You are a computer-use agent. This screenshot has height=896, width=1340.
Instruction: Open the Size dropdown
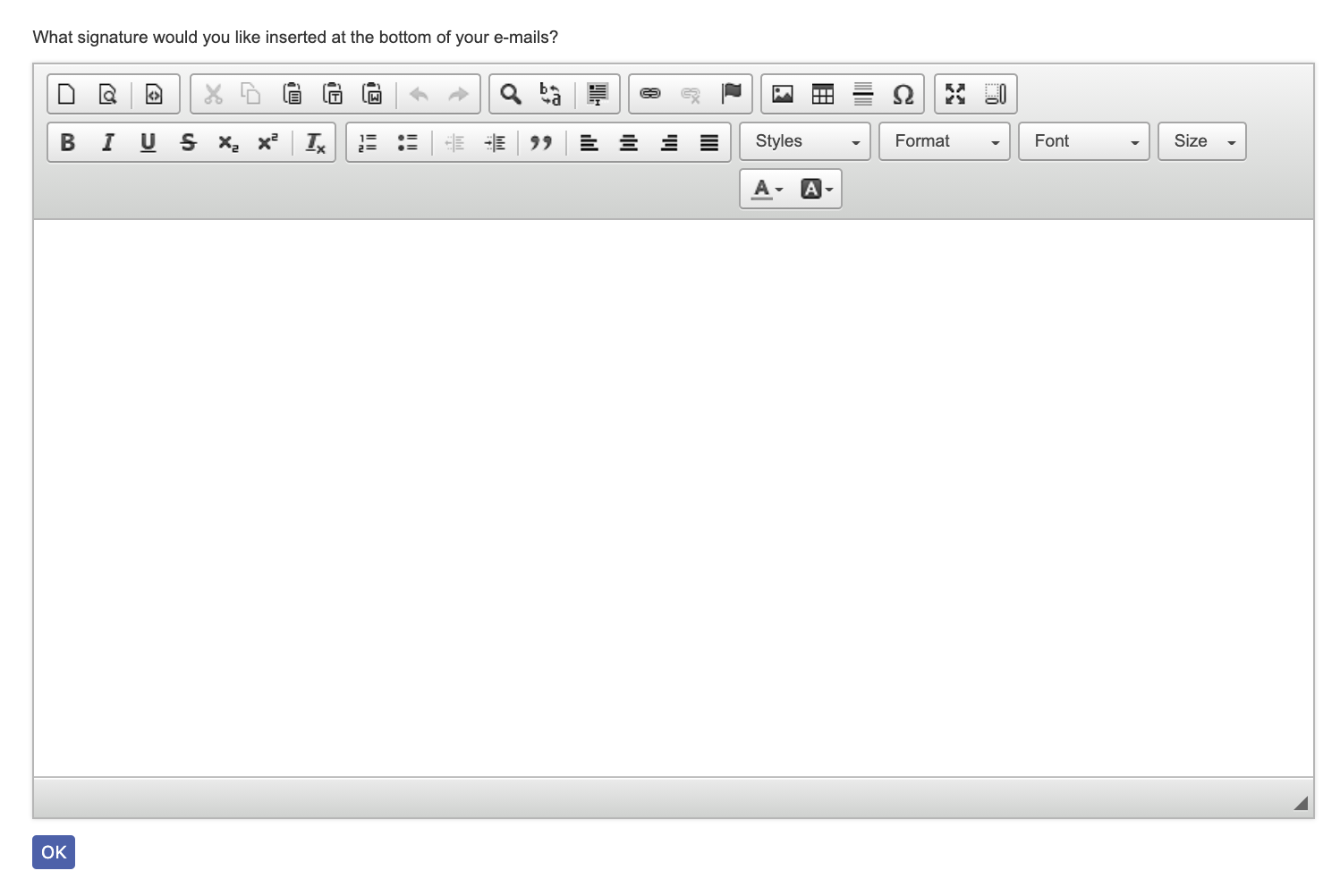(x=1202, y=141)
